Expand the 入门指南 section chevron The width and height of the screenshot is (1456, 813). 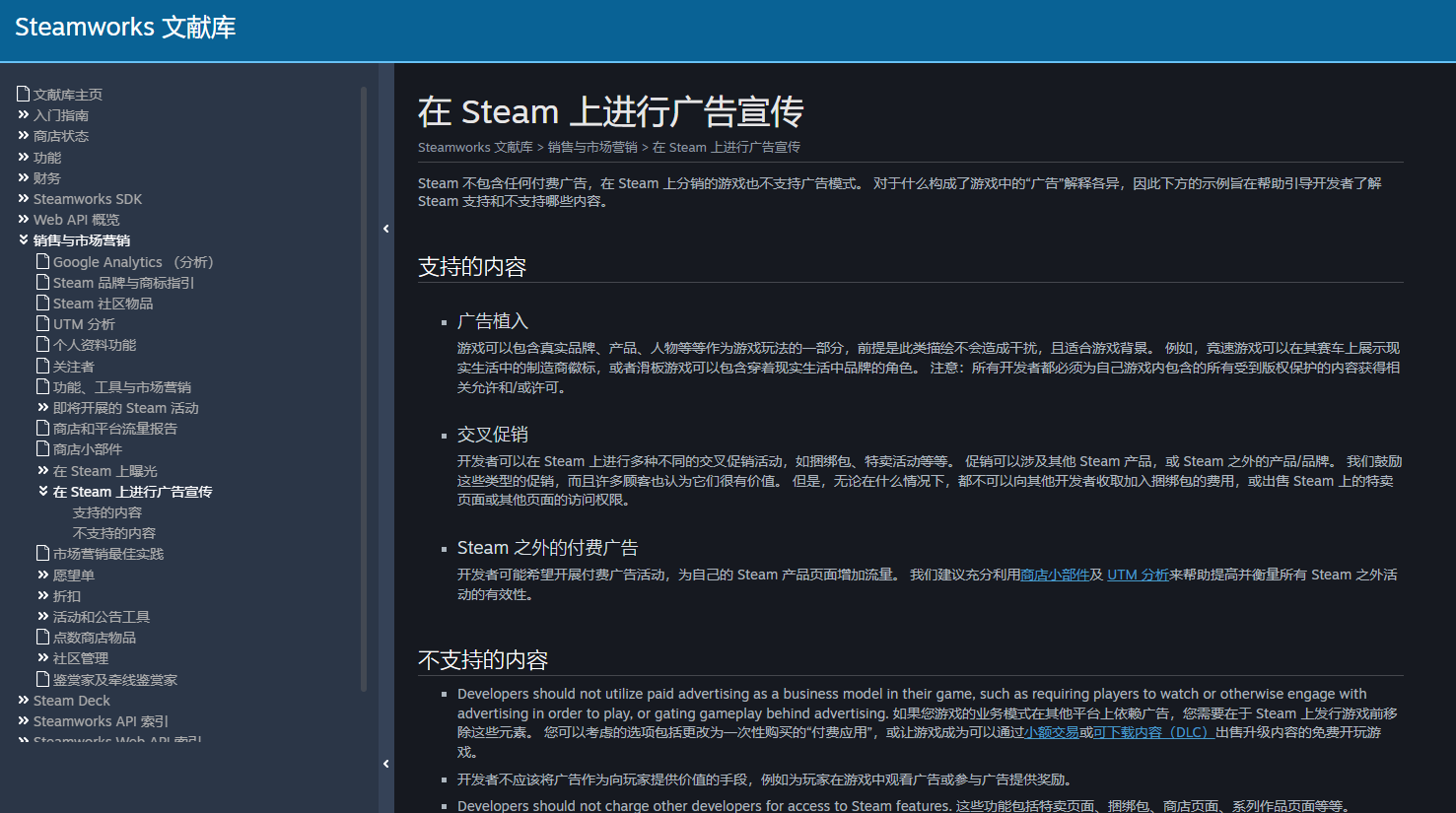click(x=24, y=115)
